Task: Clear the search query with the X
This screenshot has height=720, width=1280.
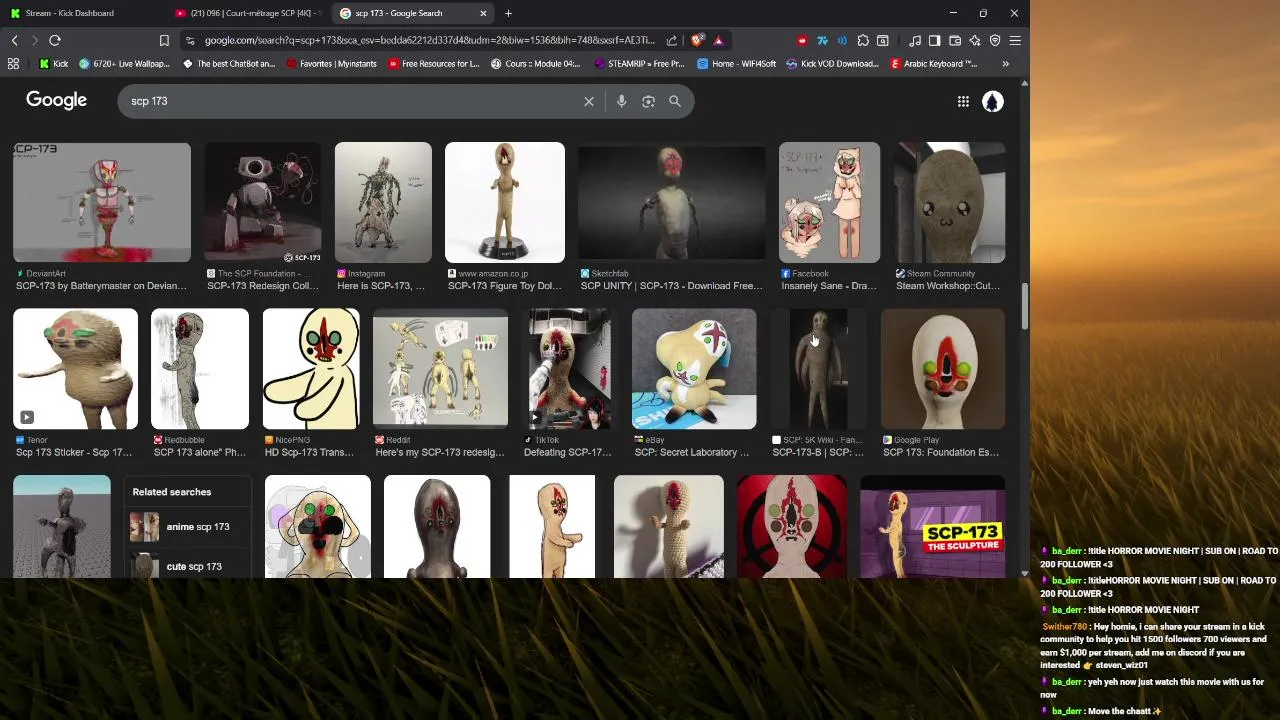Action: (x=589, y=101)
